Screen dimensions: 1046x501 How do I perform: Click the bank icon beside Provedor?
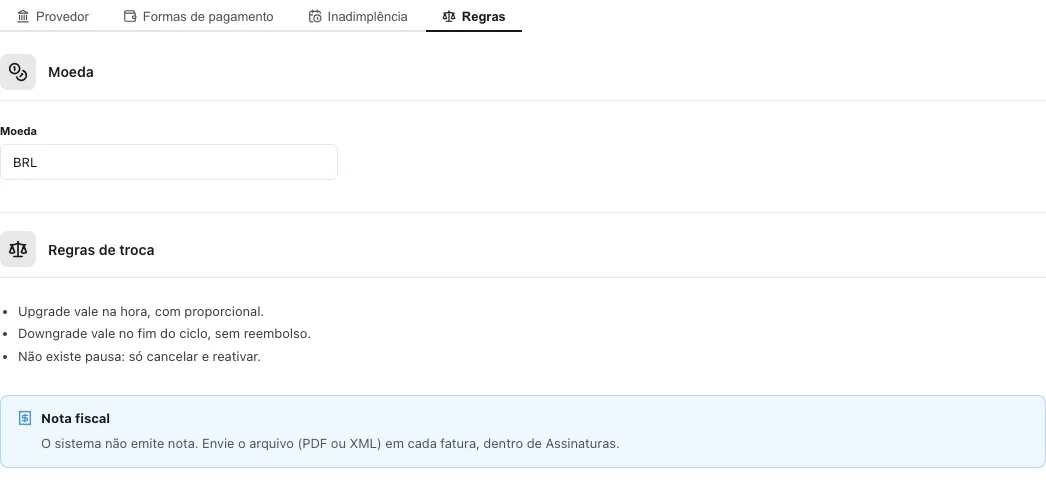pos(23,17)
